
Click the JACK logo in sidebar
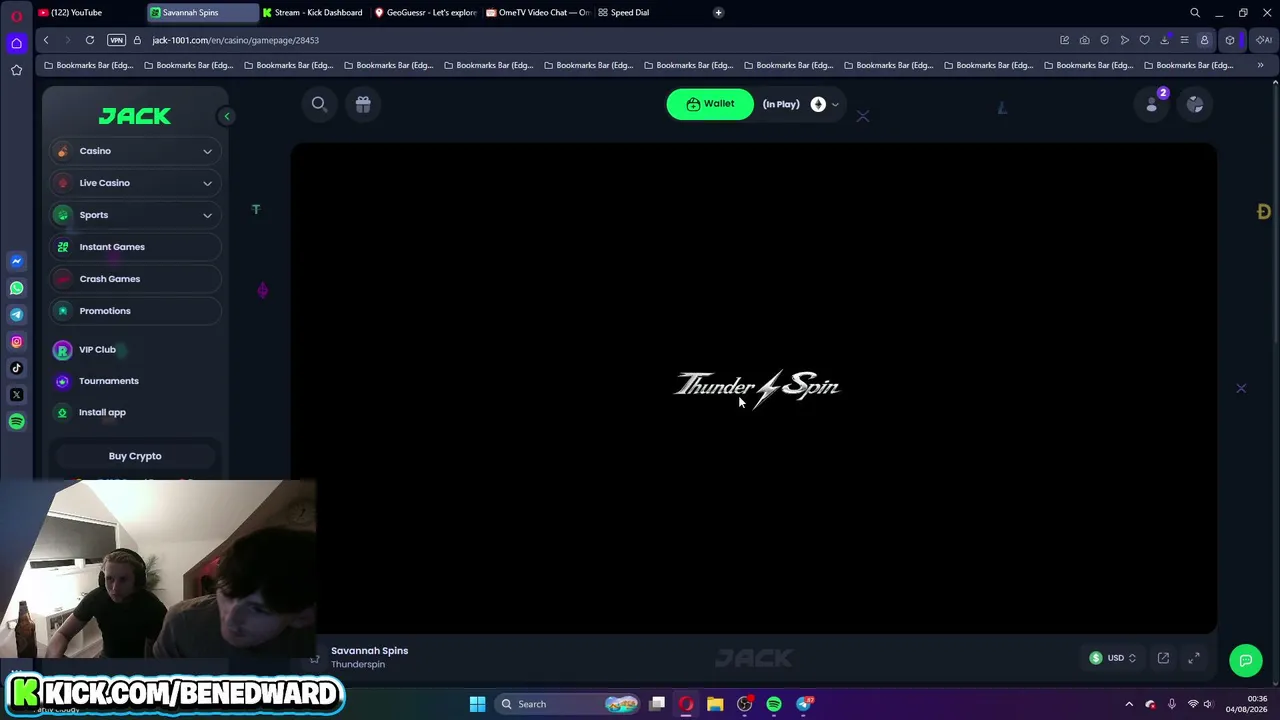click(x=135, y=116)
